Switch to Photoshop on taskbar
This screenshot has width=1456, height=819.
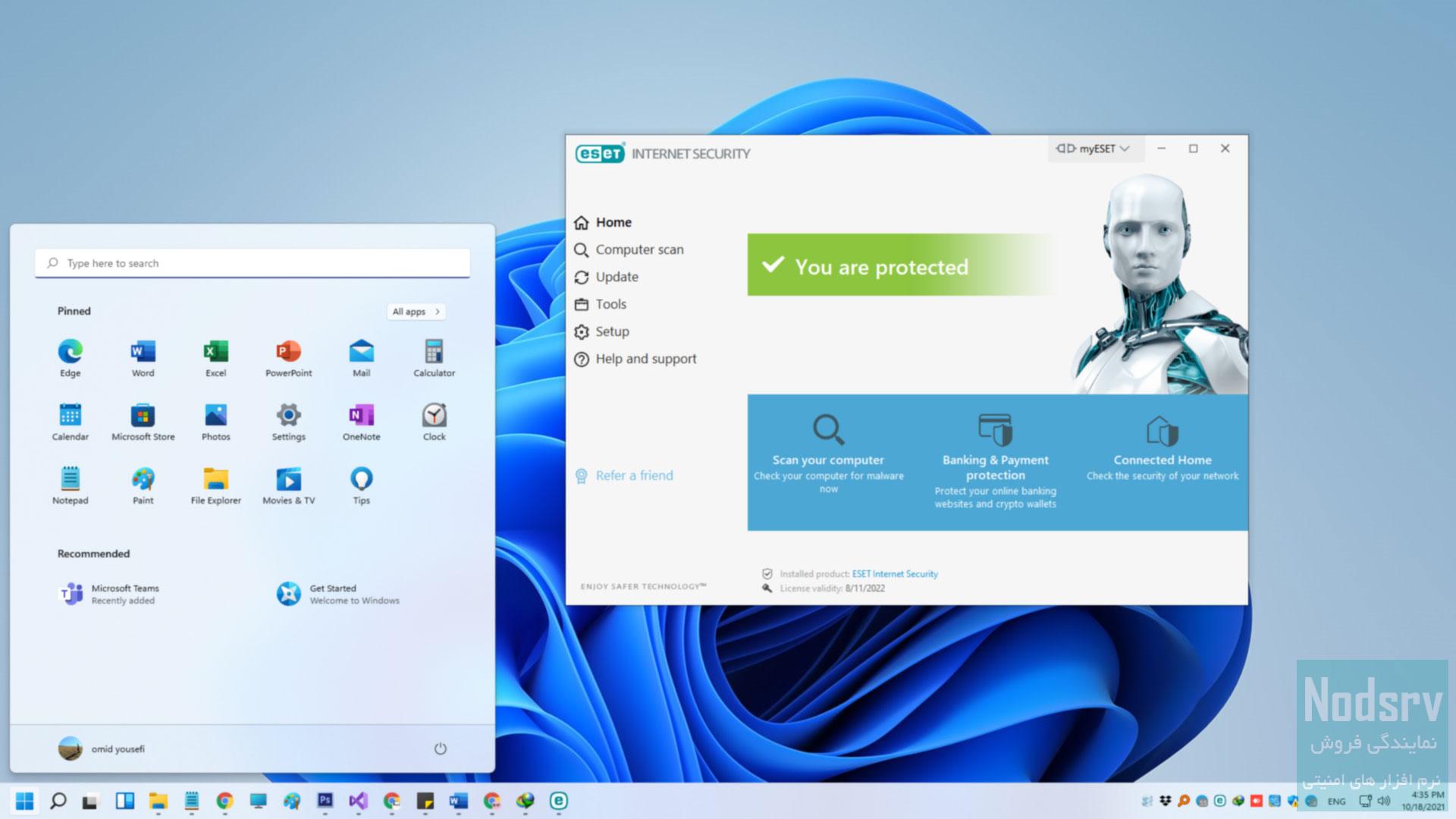[325, 801]
